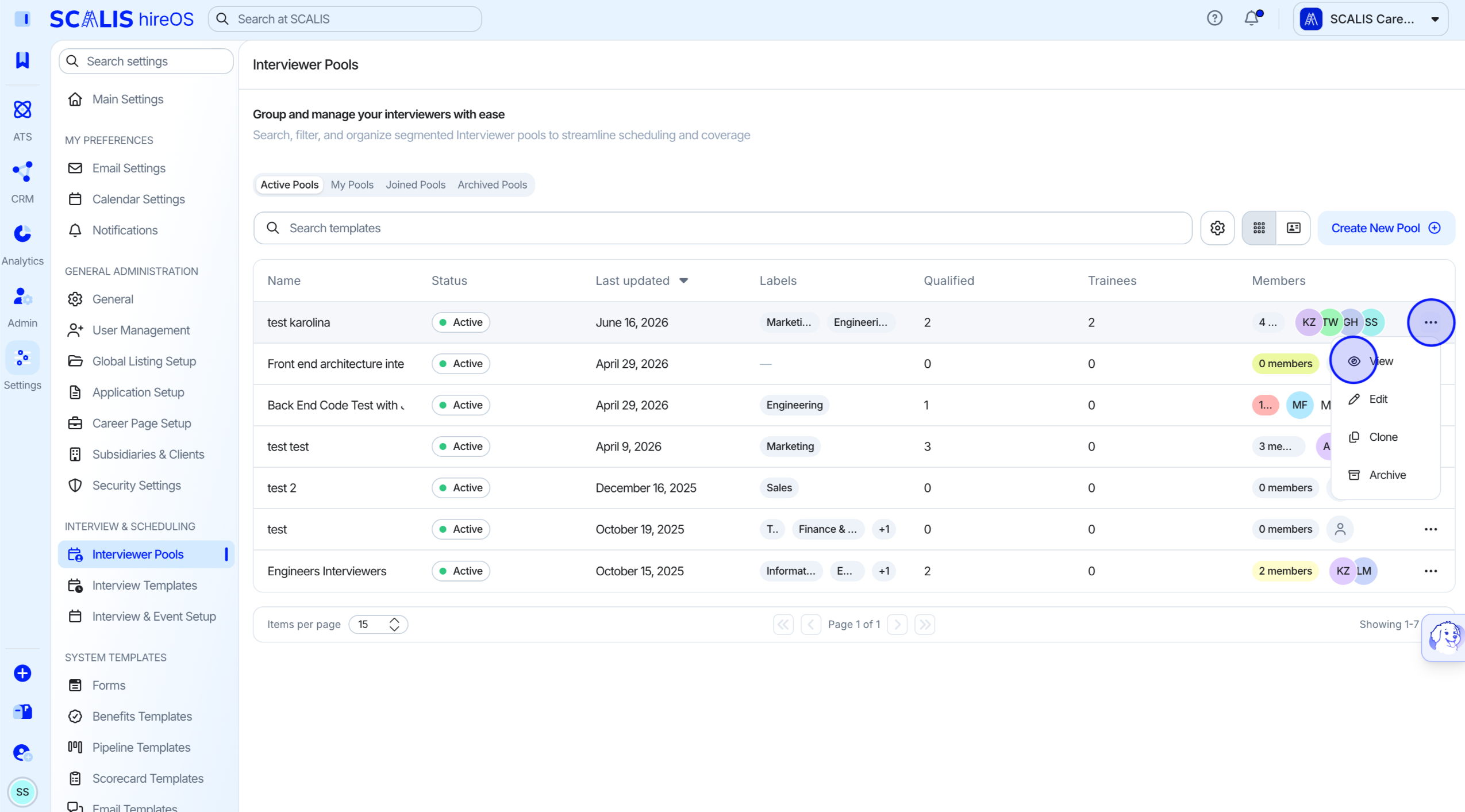
Task: Expand +1 labels in Engineers Interviewers row
Action: point(884,571)
